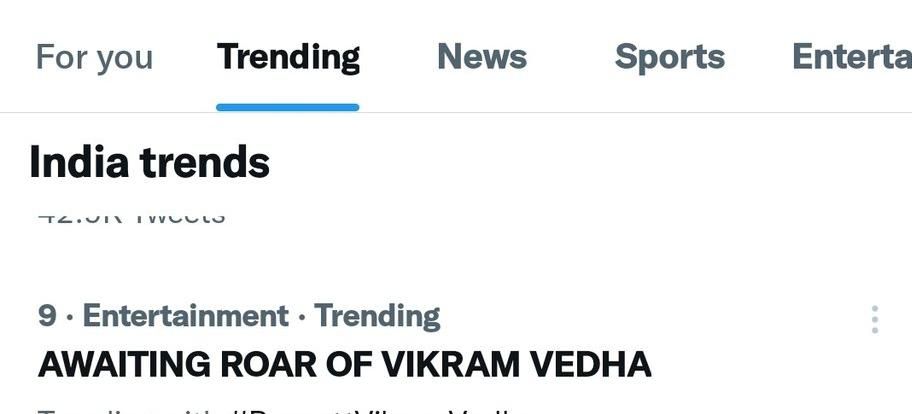Open the News tab

481,57
